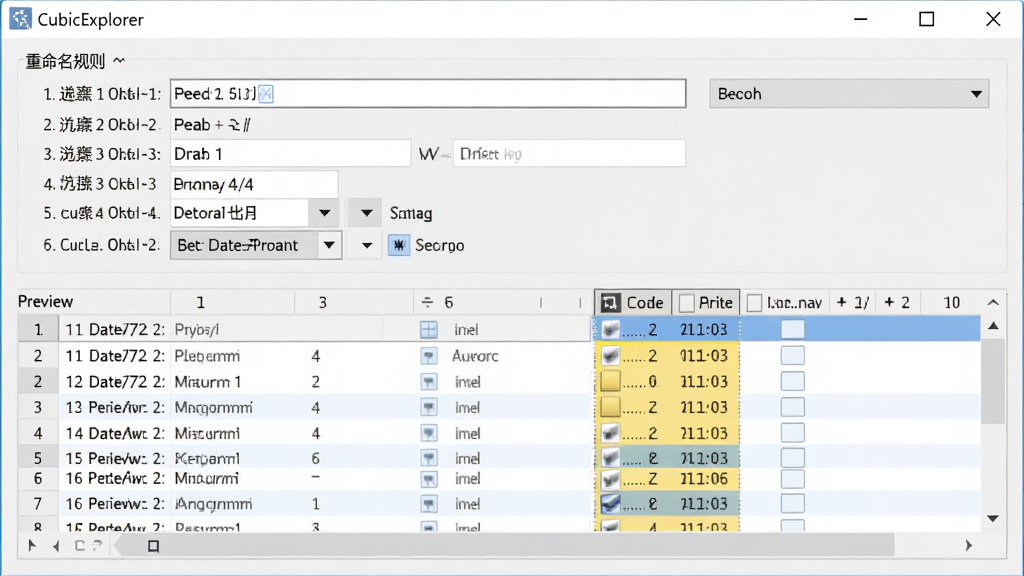The image size is (1024, 576).
Task: Click the split icon beside column header 6
Action: [x=427, y=302]
